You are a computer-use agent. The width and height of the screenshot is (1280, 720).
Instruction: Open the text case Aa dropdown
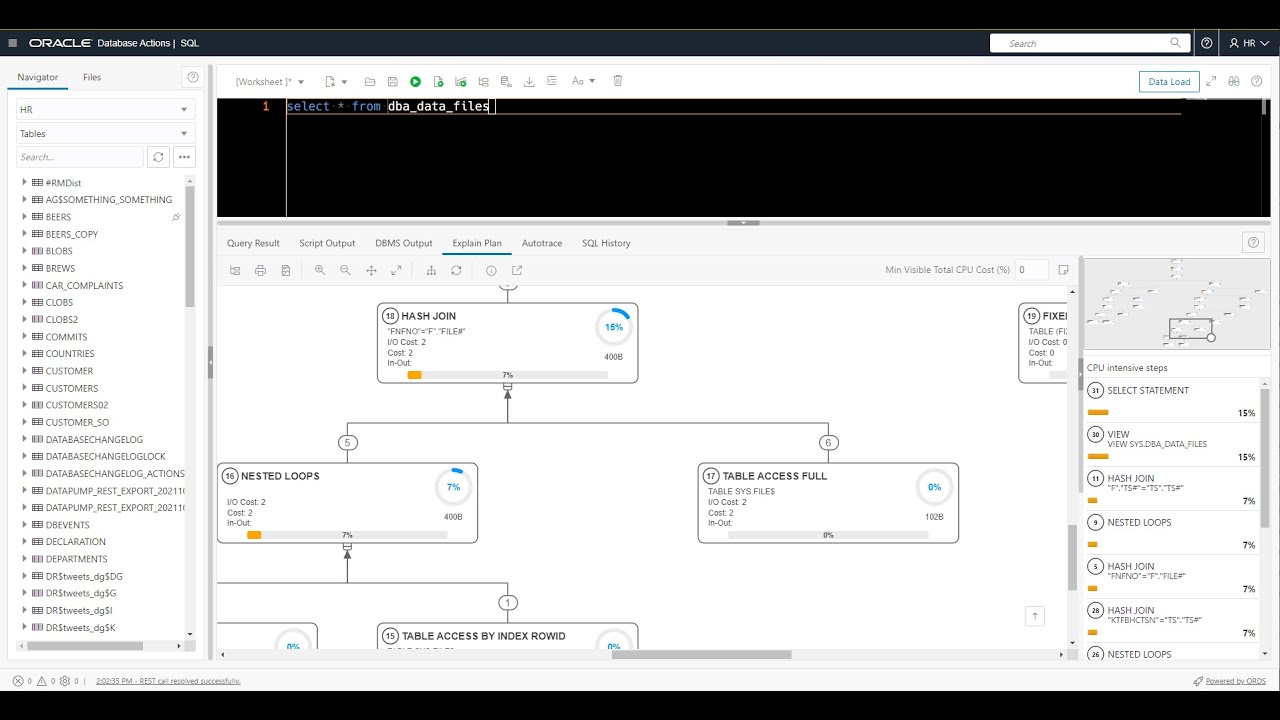[583, 81]
